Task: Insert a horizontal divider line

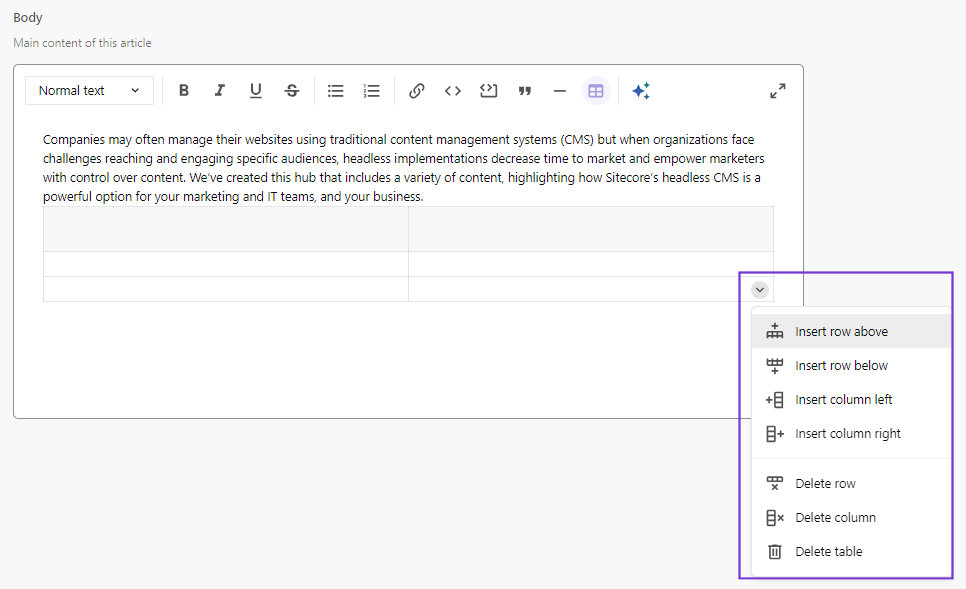Action: click(559, 91)
